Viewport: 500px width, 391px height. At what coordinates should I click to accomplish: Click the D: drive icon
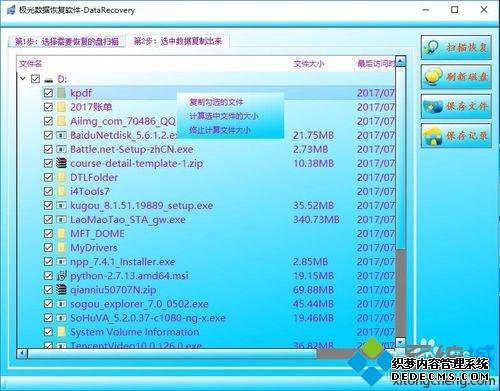[x=49, y=80]
